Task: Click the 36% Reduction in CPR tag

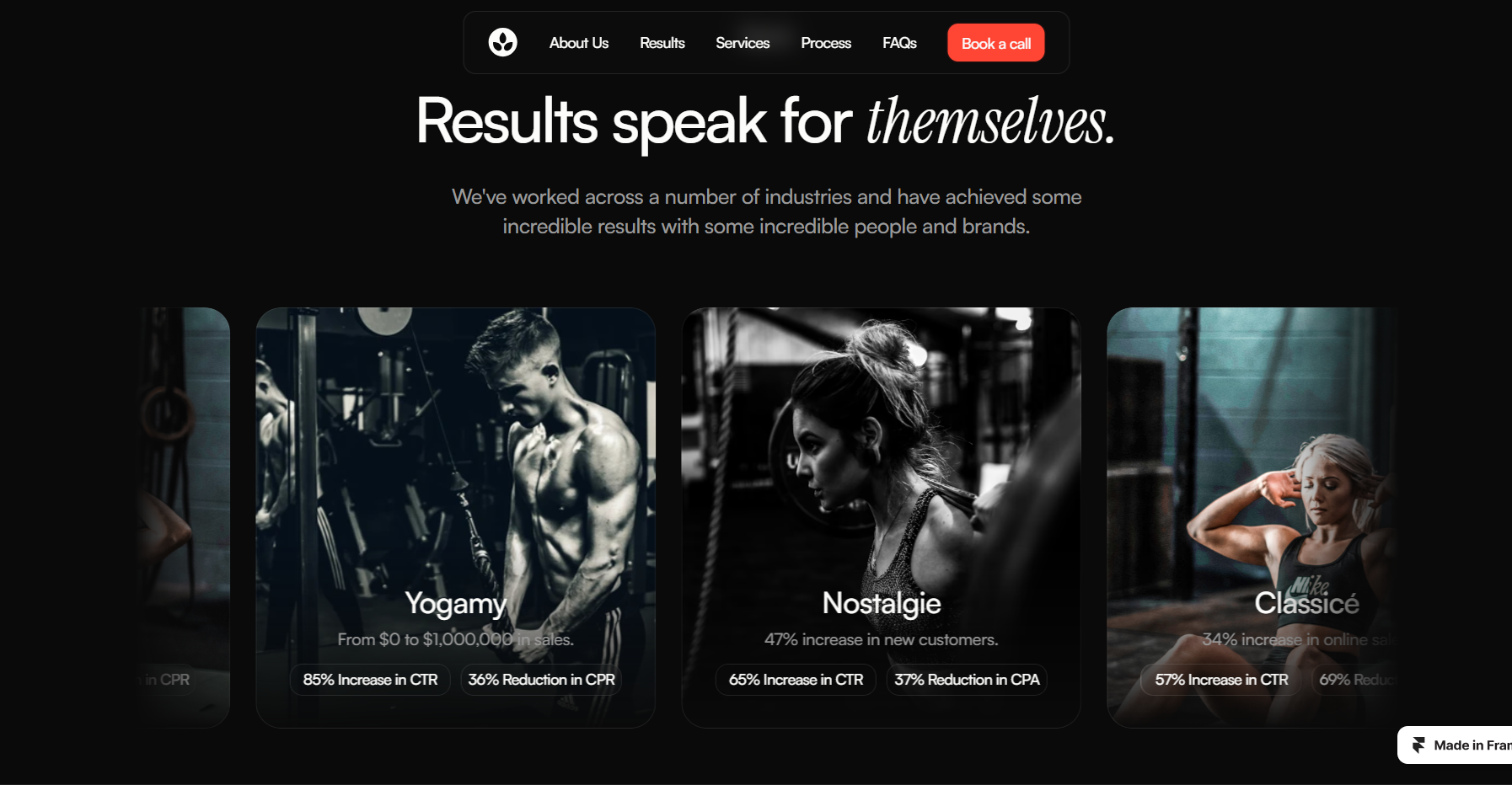Action: coord(541,680)
